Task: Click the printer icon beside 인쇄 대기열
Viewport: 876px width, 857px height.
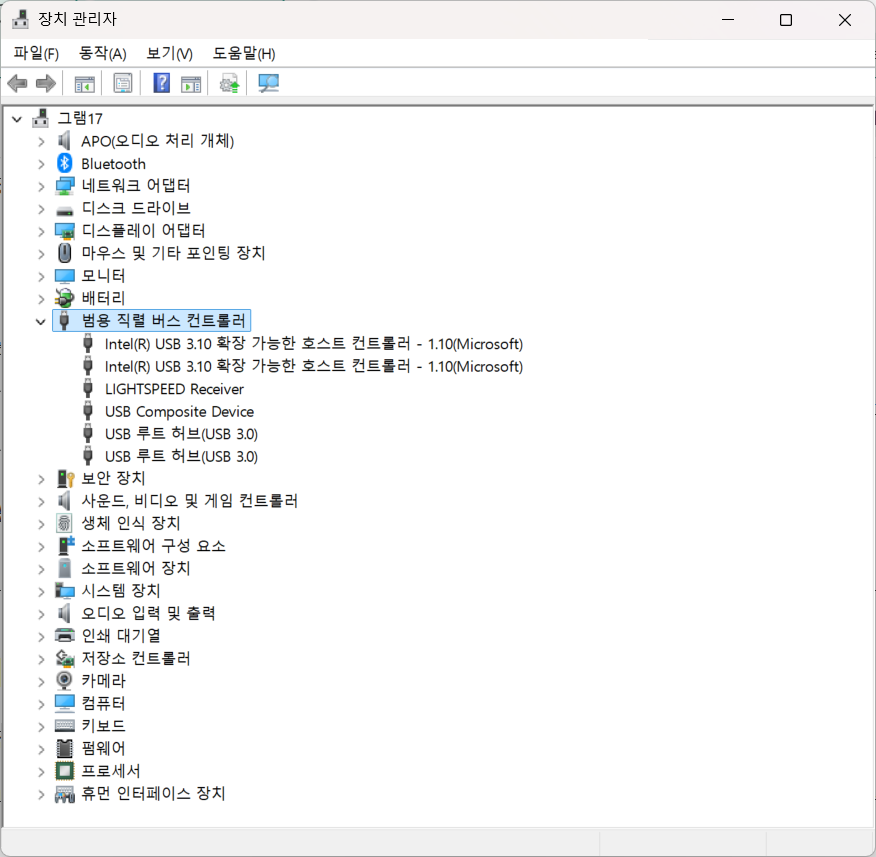Action: (x=65, y=635)
